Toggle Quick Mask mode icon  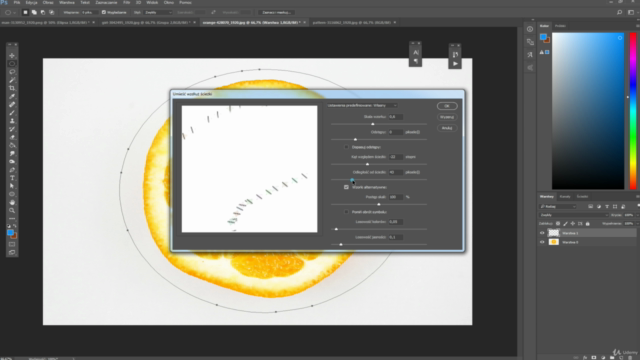tap(12, 244)
